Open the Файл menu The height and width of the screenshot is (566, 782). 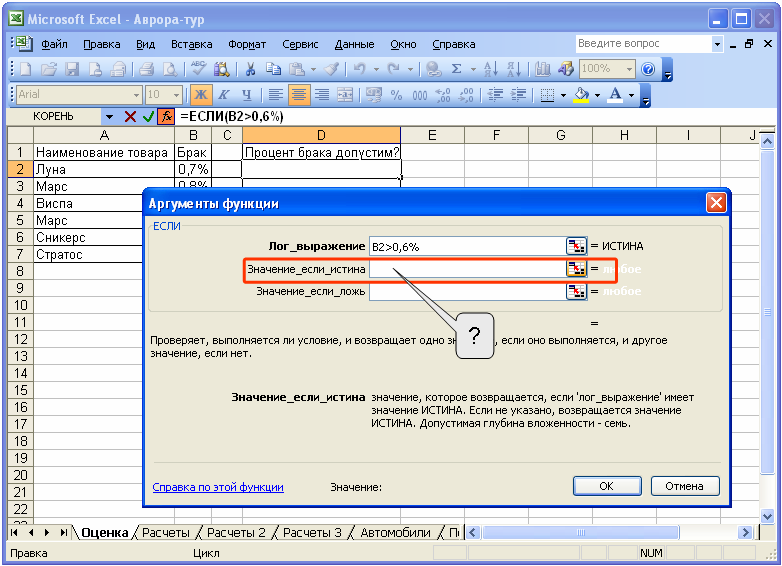click(54, 44)
